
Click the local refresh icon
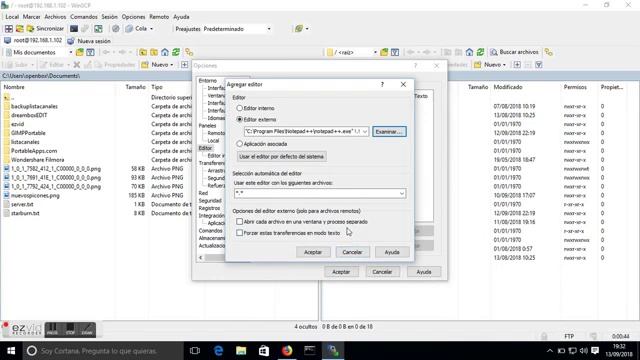(176, 52)
